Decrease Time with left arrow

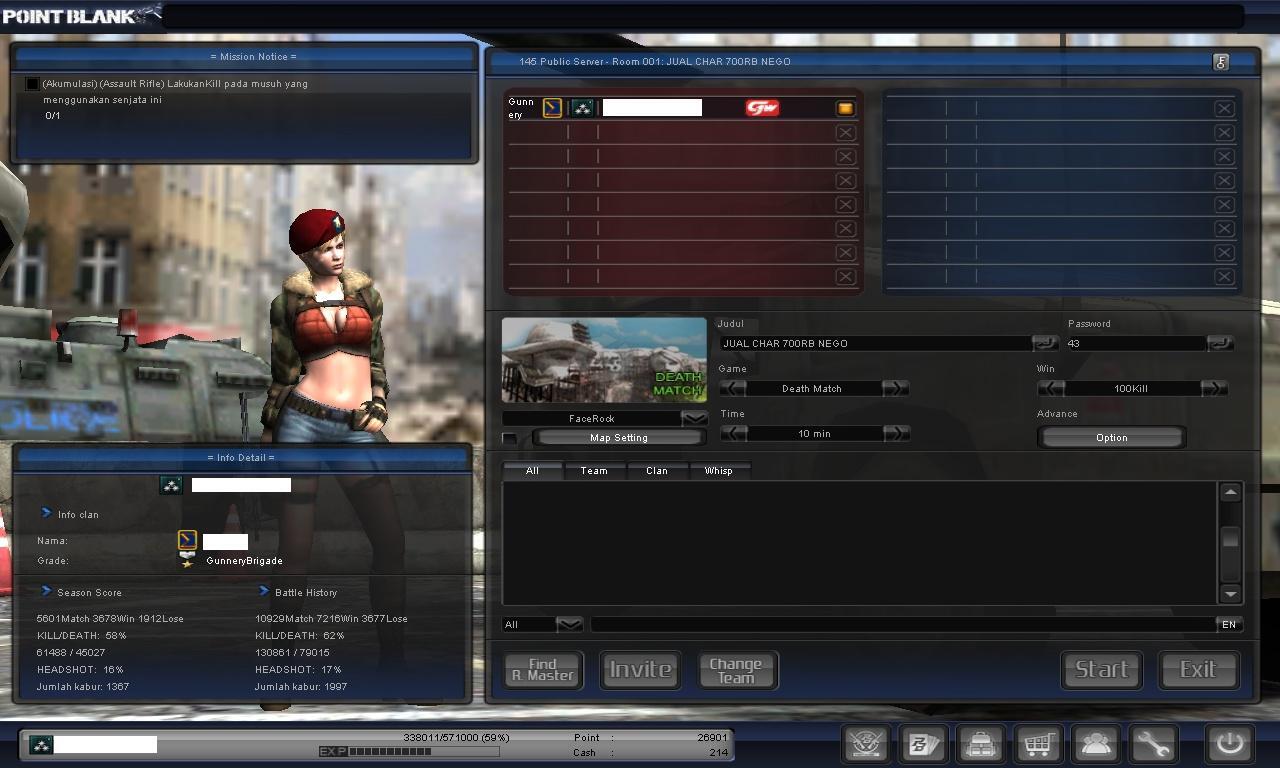tap(733, 433)
